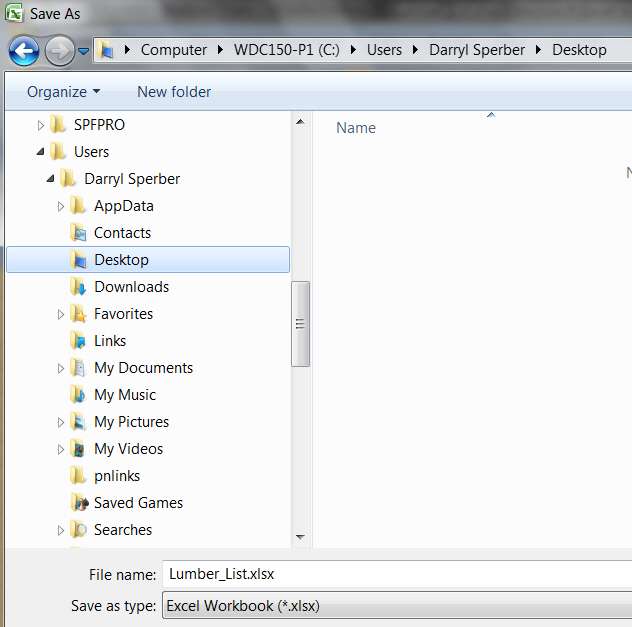The height and width of the screenshot is (627, 632).
Task: Expand the AppData folder tree node
Action: pos(60,206)
